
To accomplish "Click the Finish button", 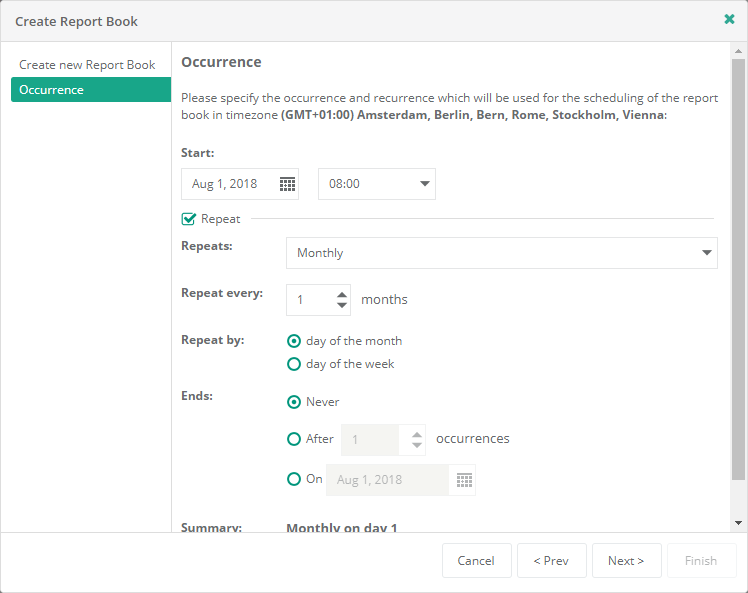I will pyautogui.click(x=701, y=561).
